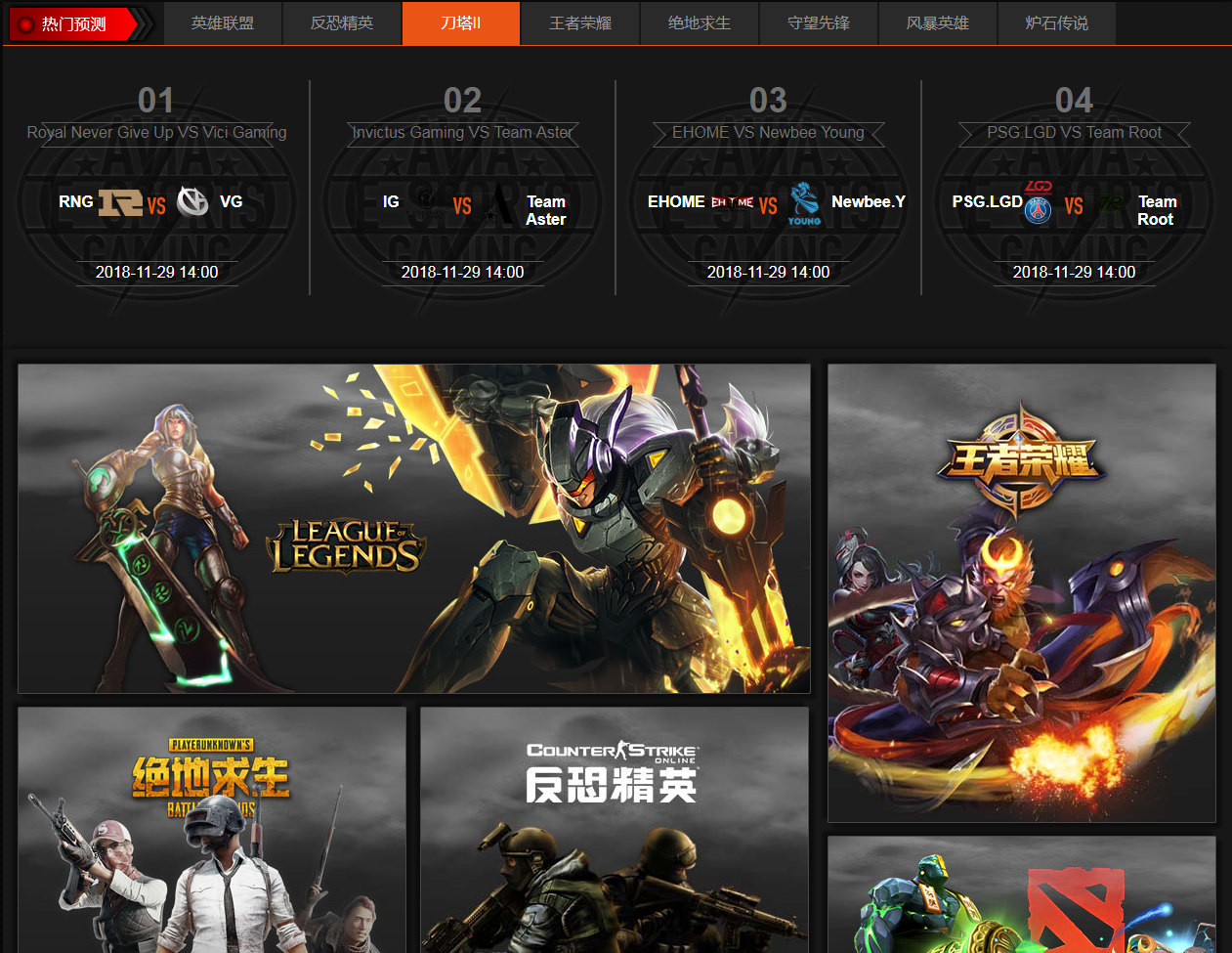
Task: Click the EHOME team logo
Action: [x=732, y=202]
